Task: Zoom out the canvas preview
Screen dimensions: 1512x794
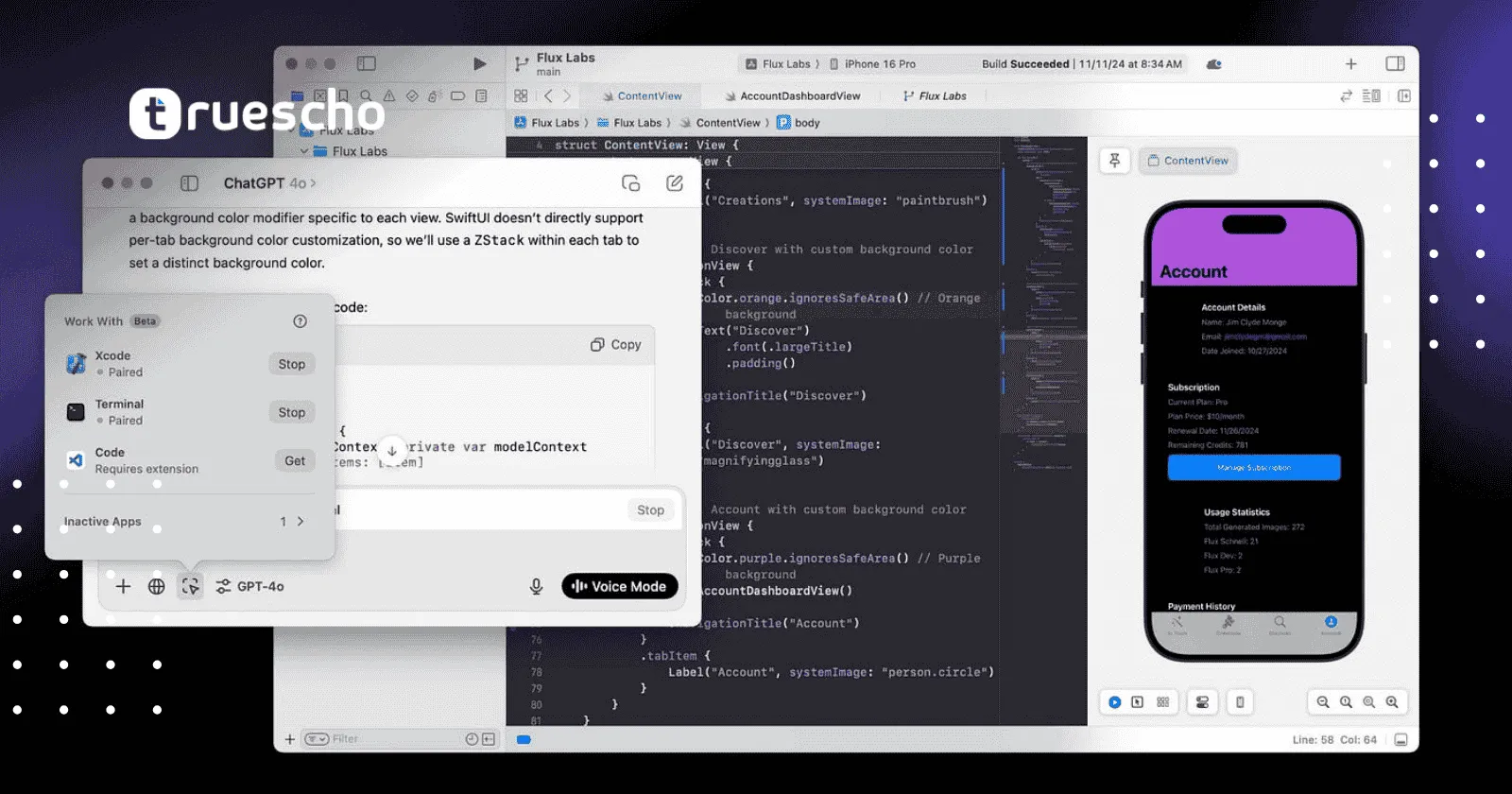Action: 1323,702
